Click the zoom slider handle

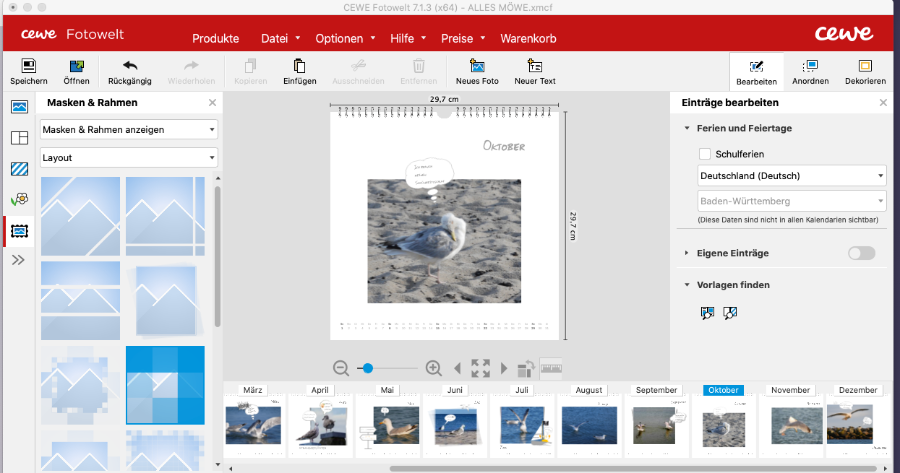[x=368, y=368]
